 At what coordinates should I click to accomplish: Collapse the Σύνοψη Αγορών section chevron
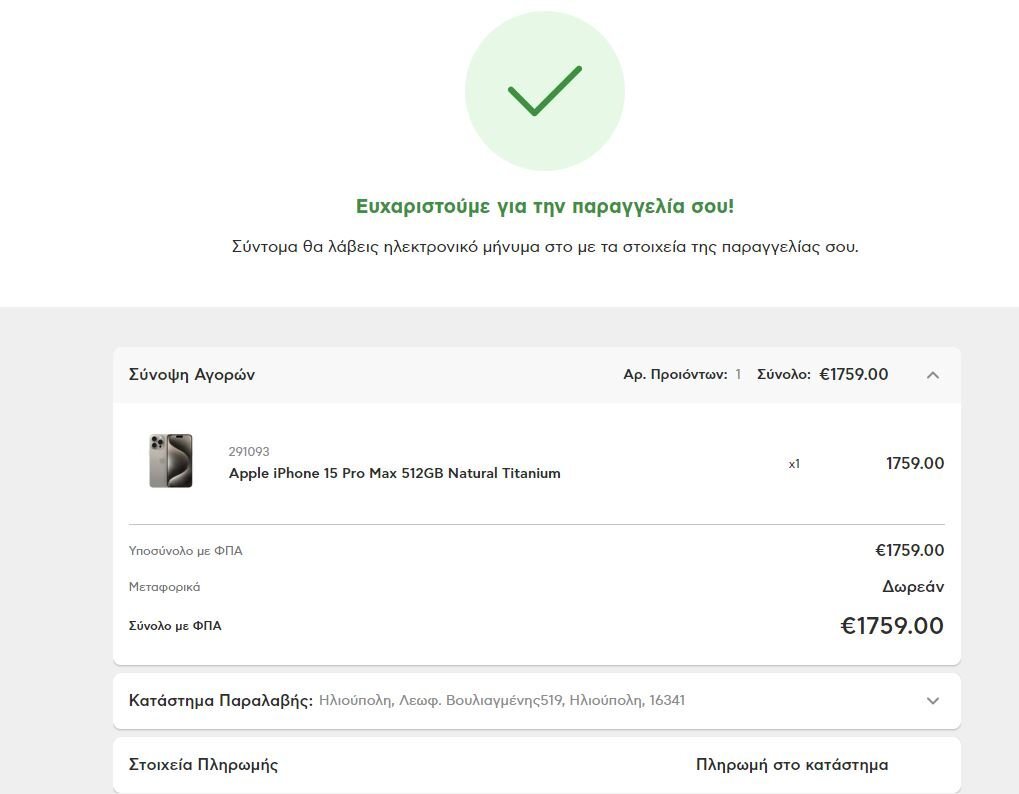pos(932,375)
